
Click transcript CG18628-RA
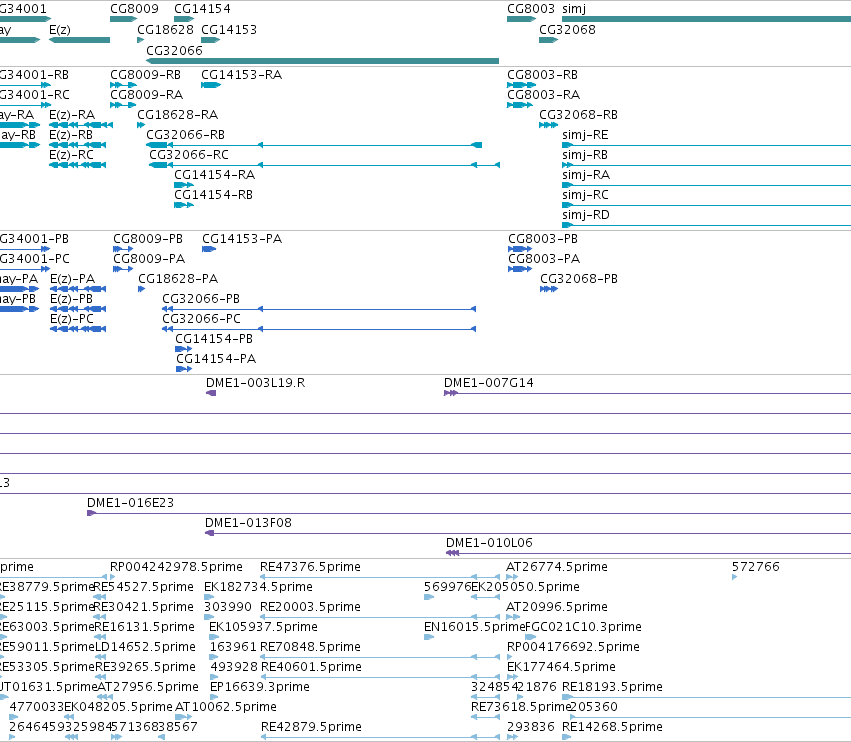click(x=141, y=125)
